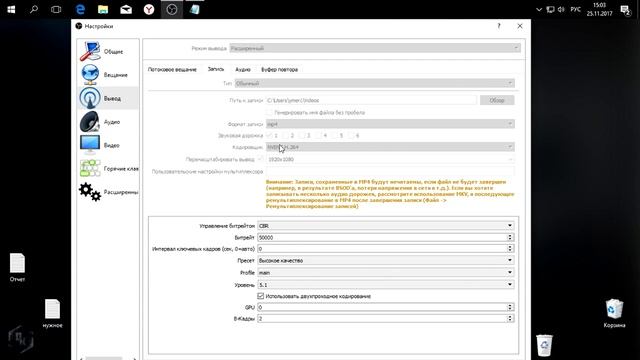This screenshot has width=640, height=360.
Task: Close the Настройки dialog
Action: pyautogui.click(x=520, y=26)
